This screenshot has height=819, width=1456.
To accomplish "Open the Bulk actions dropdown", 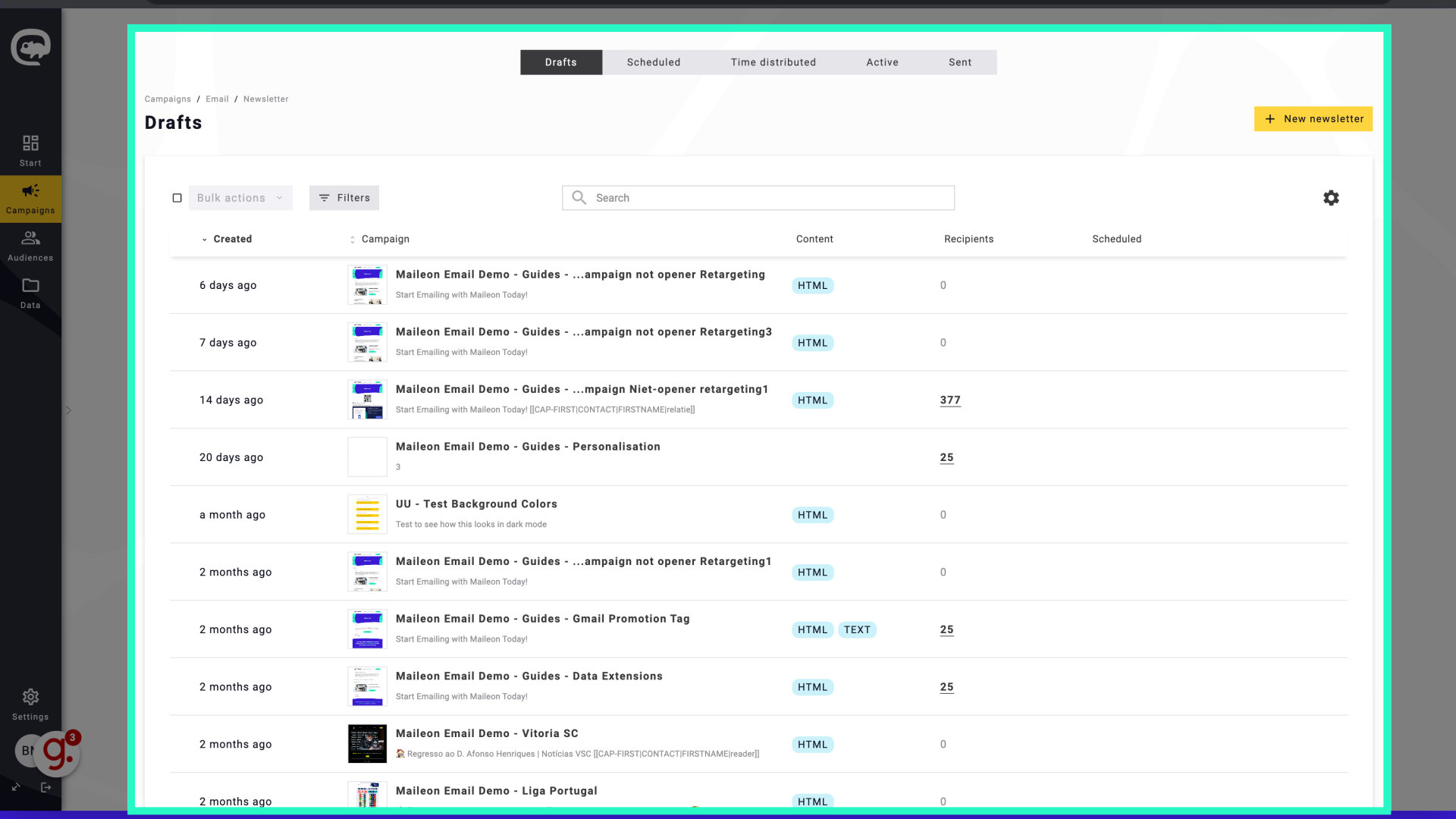I will pos(240,198).
